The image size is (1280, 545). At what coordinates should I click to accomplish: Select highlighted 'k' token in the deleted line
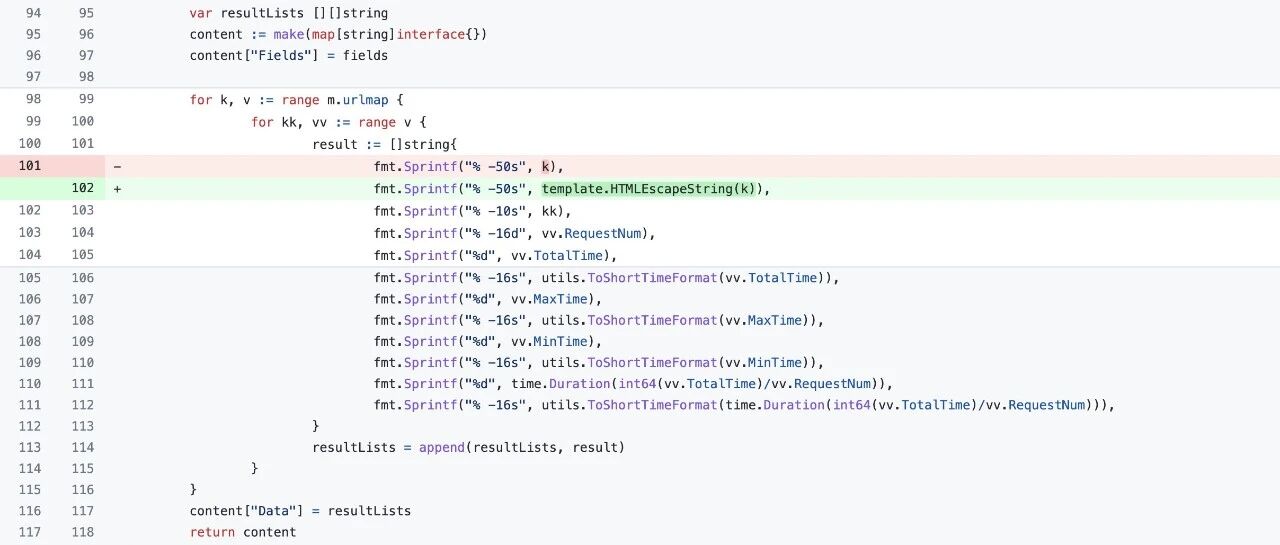tap(547, 166)
